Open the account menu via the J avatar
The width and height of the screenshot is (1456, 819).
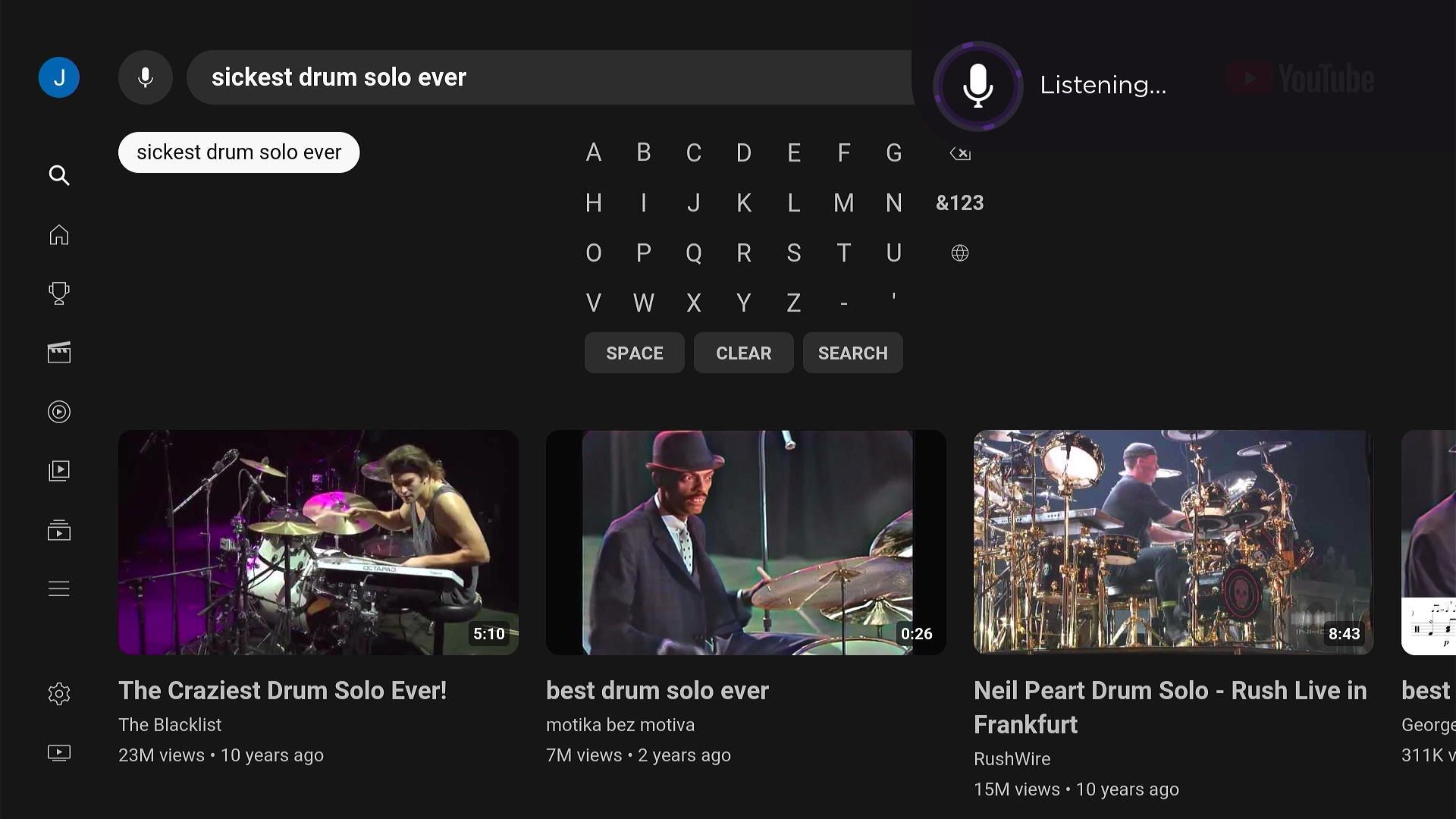58,77
